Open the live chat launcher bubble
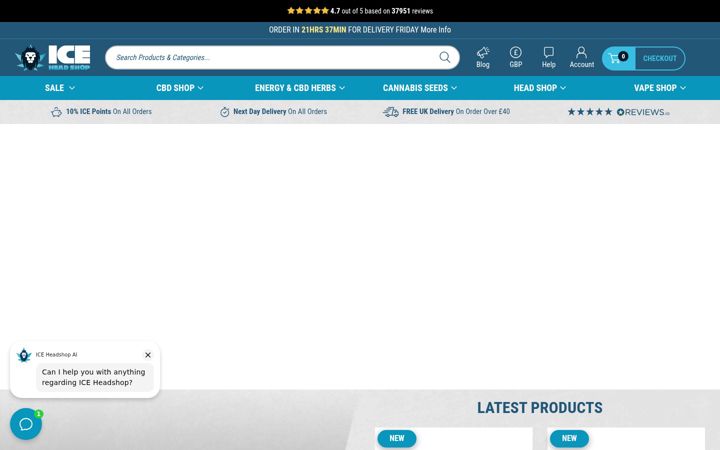Image resolution: width=720 pixels, height=450 pixels. (26, 424)
